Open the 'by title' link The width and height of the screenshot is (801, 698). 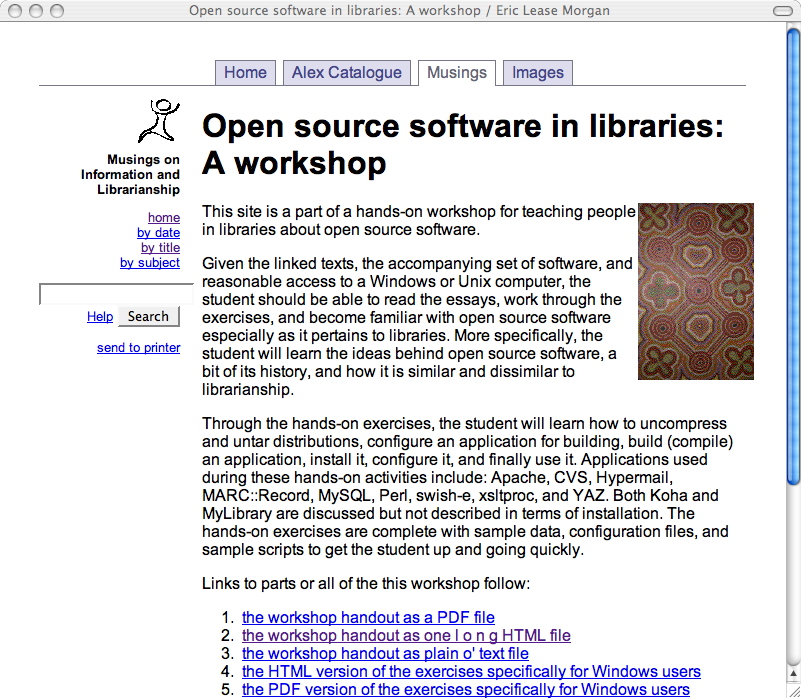point(160,247)
